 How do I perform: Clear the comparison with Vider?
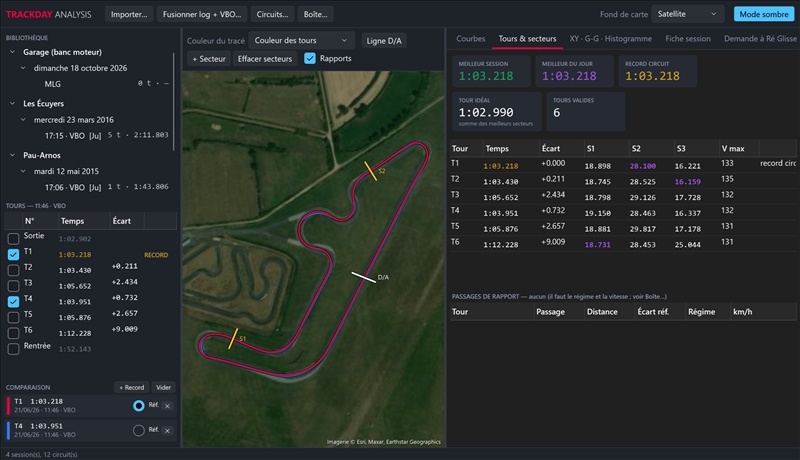163,388
